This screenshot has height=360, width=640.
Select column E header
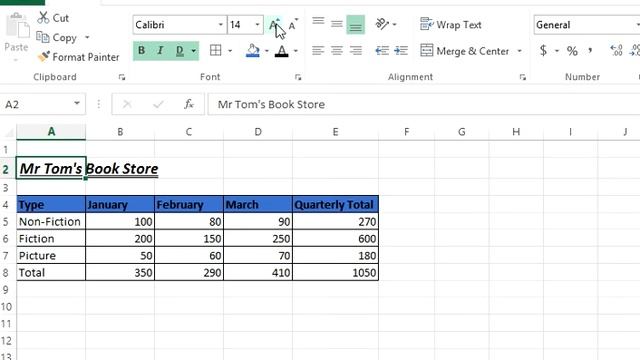click(x=335, y=132)
